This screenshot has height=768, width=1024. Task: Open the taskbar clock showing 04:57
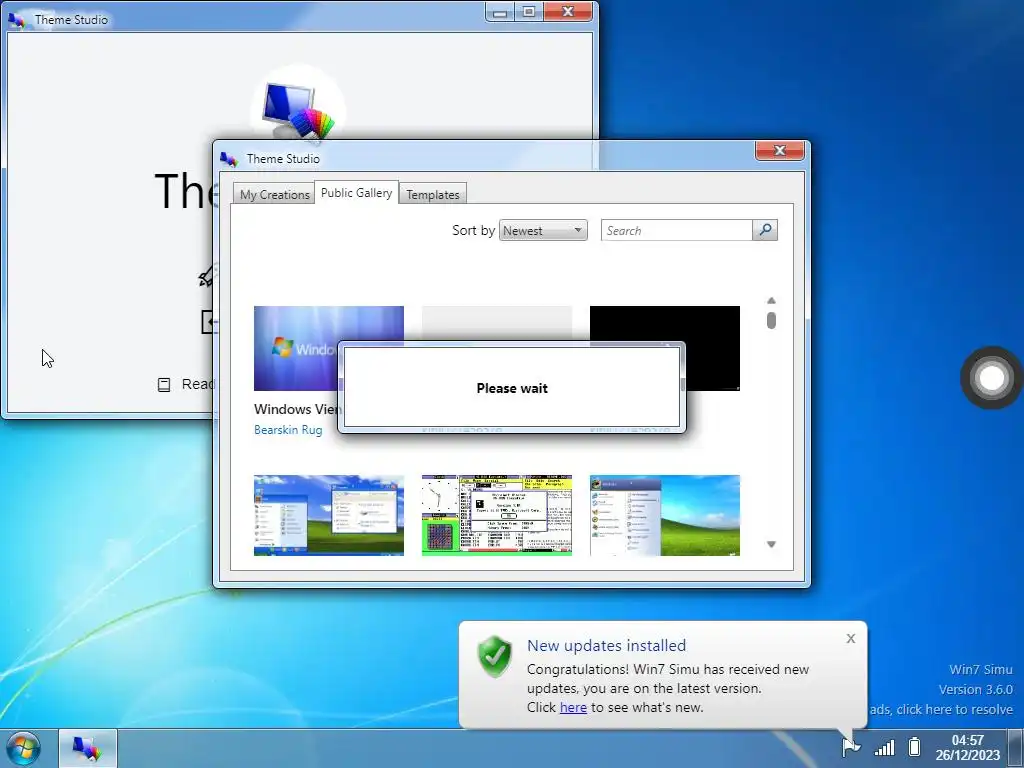[967, 748]
